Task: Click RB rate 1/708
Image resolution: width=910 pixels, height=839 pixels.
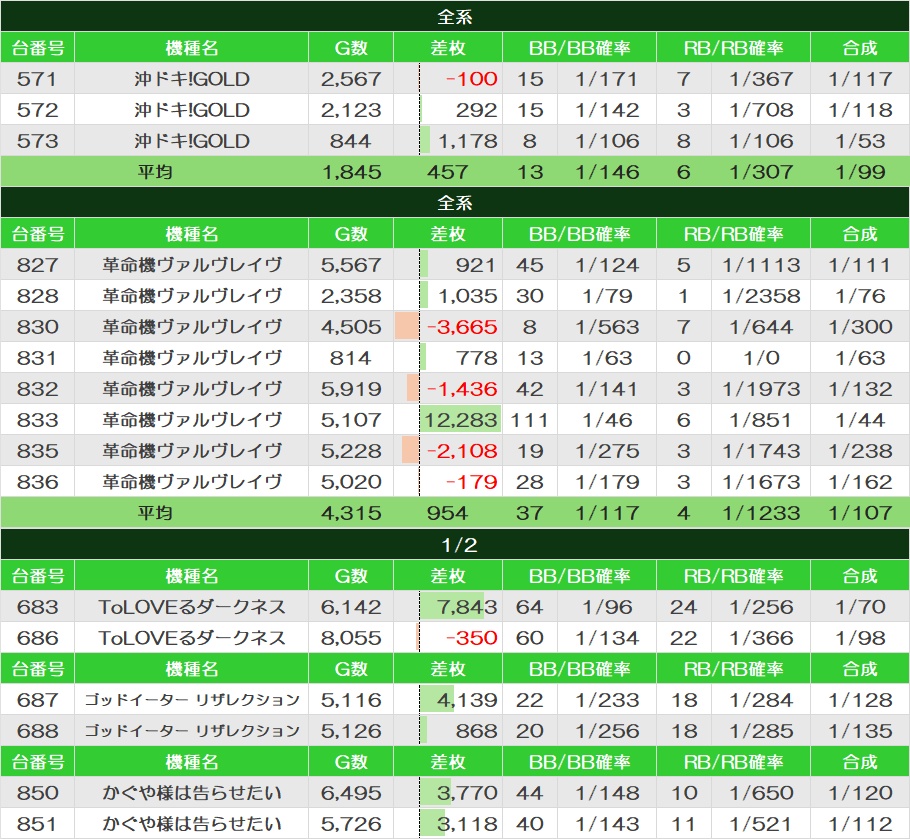Action: (761, 110)
